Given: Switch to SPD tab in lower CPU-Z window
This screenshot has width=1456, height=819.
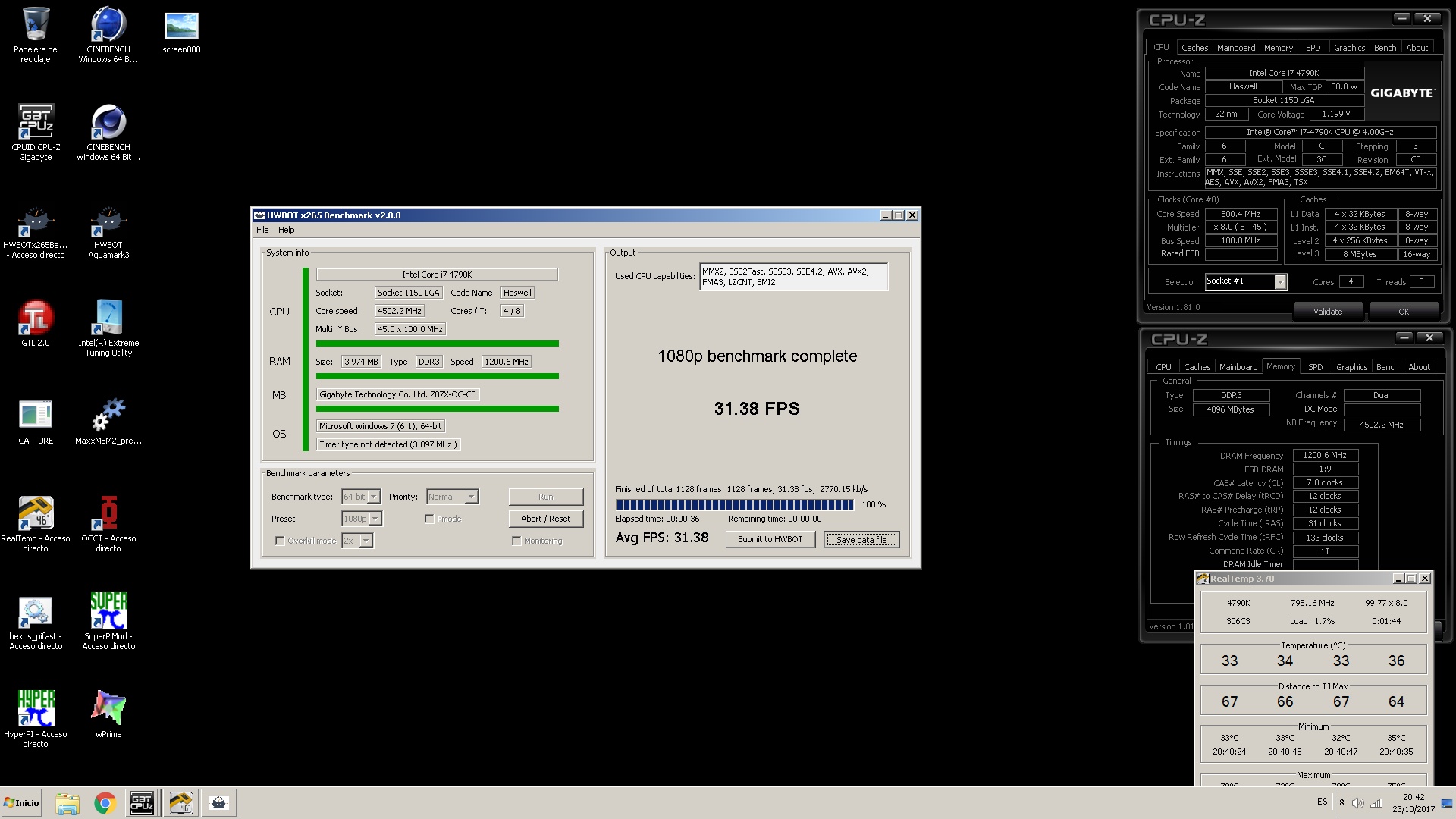Looking at the screenshot, I should pos(1316,367).
